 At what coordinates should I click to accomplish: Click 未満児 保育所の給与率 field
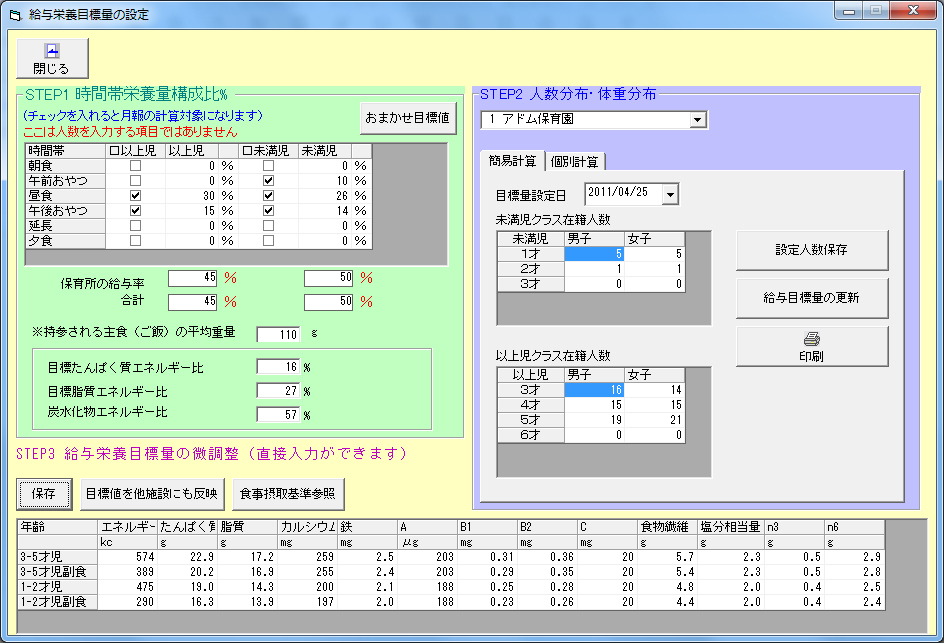coord(329,278)
